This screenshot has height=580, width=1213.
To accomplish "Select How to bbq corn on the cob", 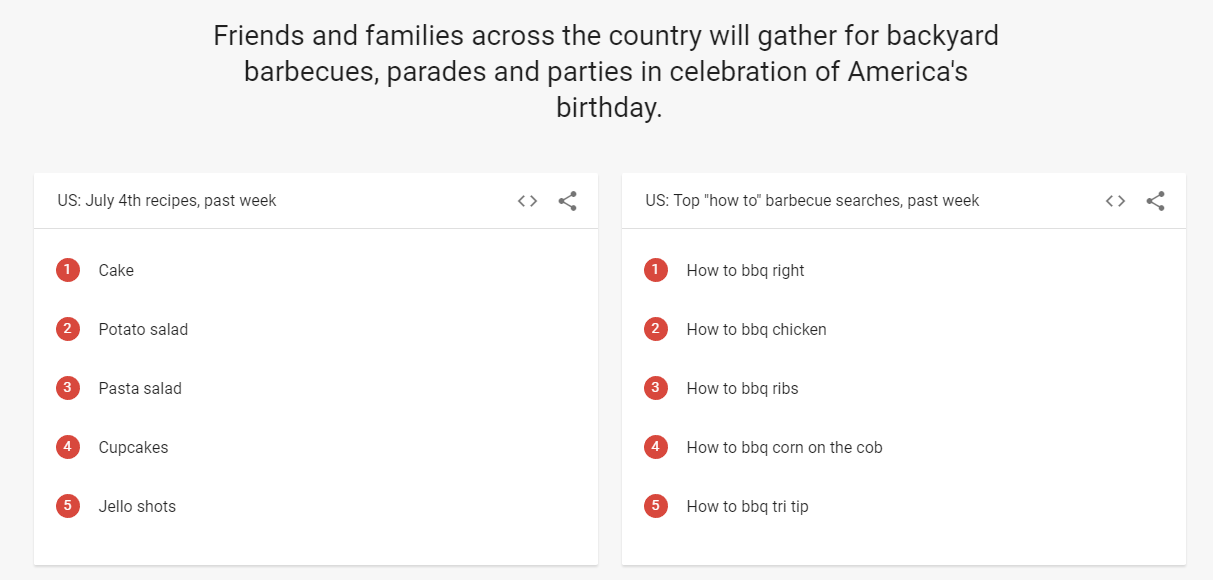I will (784, 448).
